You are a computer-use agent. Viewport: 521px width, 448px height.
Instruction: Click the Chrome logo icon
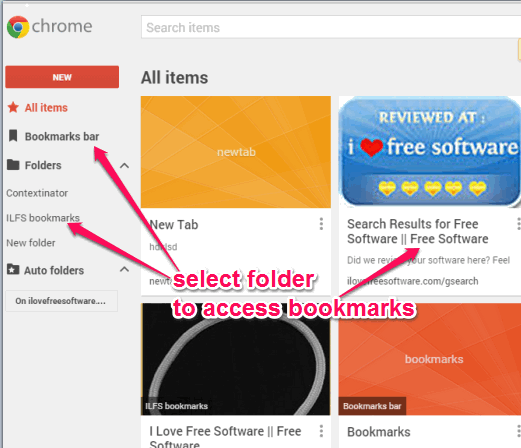[x=18, y=27]
